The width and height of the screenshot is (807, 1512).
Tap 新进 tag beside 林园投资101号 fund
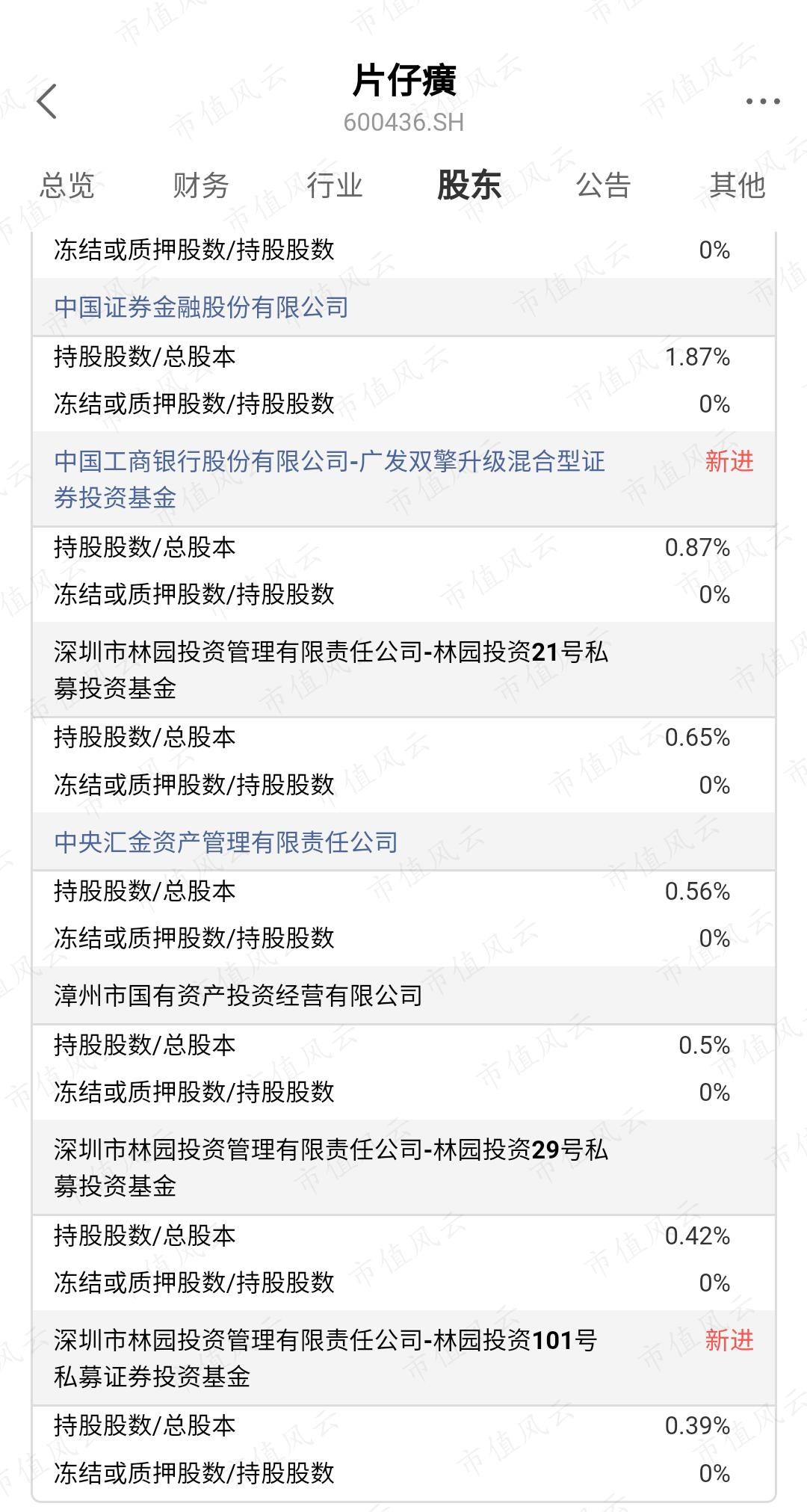coord(729,1340)
